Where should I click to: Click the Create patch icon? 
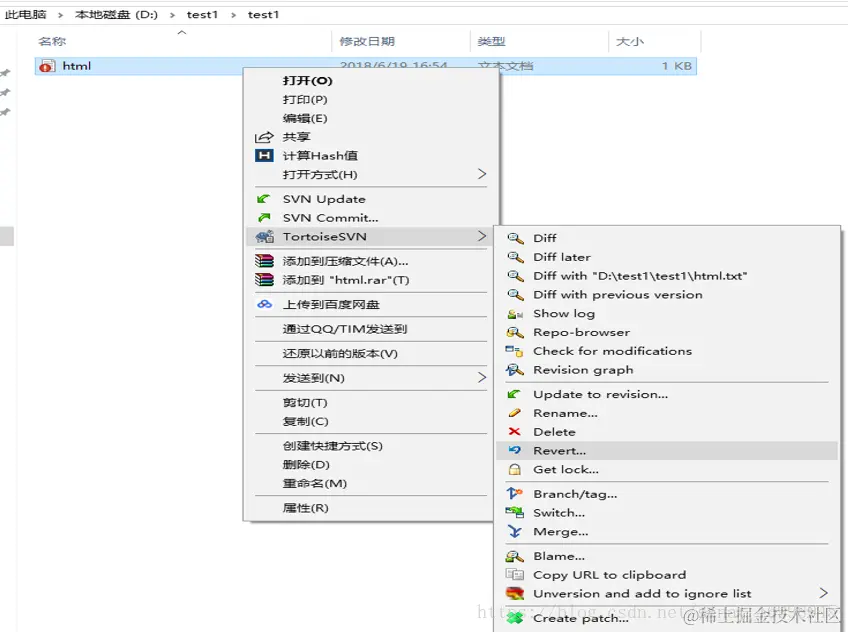515,617
